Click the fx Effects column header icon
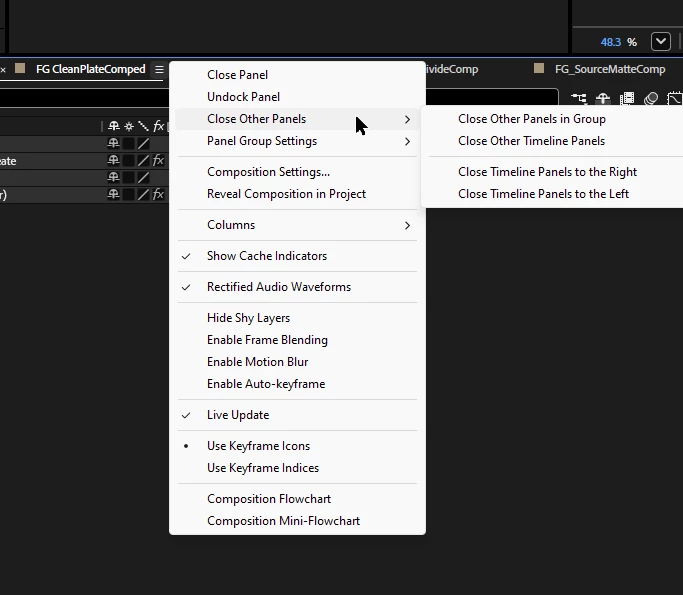This screenshot has width=683, height=595. [x=159, y=126]
